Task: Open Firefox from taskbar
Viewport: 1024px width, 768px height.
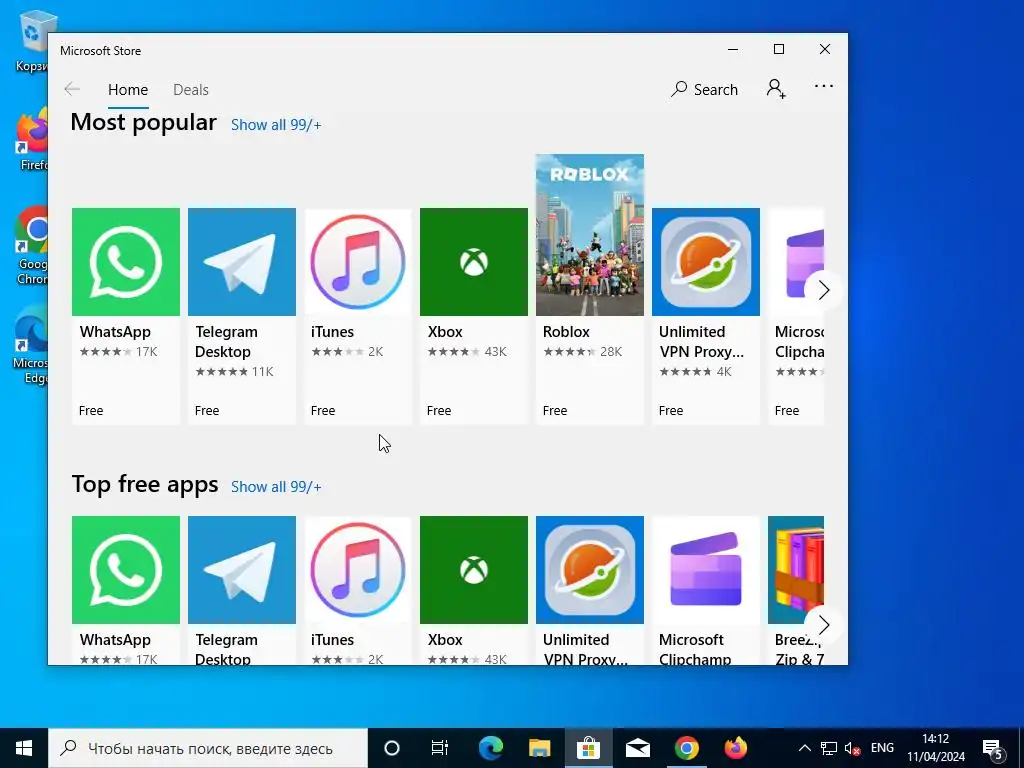Action: (735, 748)
